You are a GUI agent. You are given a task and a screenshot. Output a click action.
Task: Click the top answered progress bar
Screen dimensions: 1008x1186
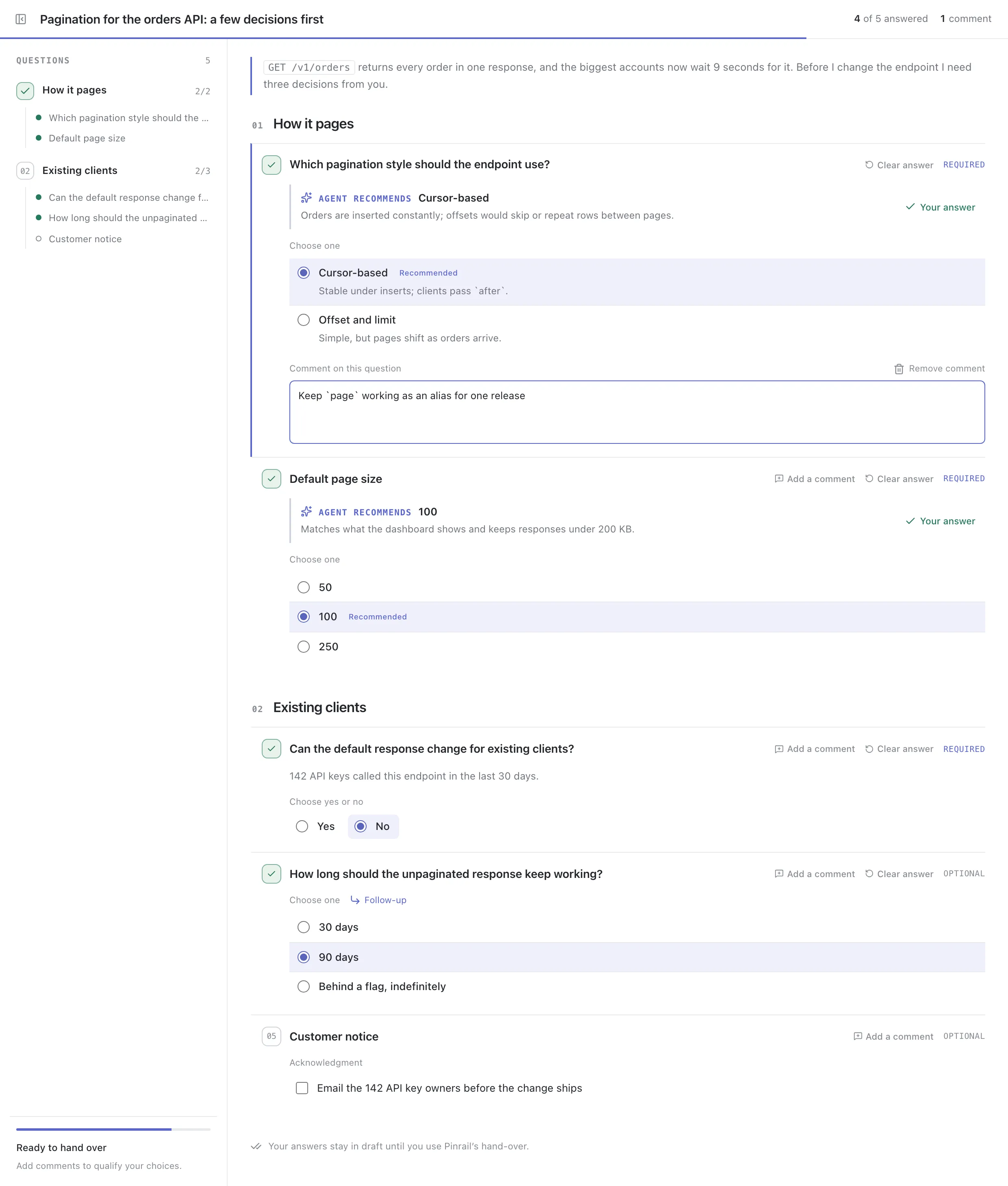504,38
